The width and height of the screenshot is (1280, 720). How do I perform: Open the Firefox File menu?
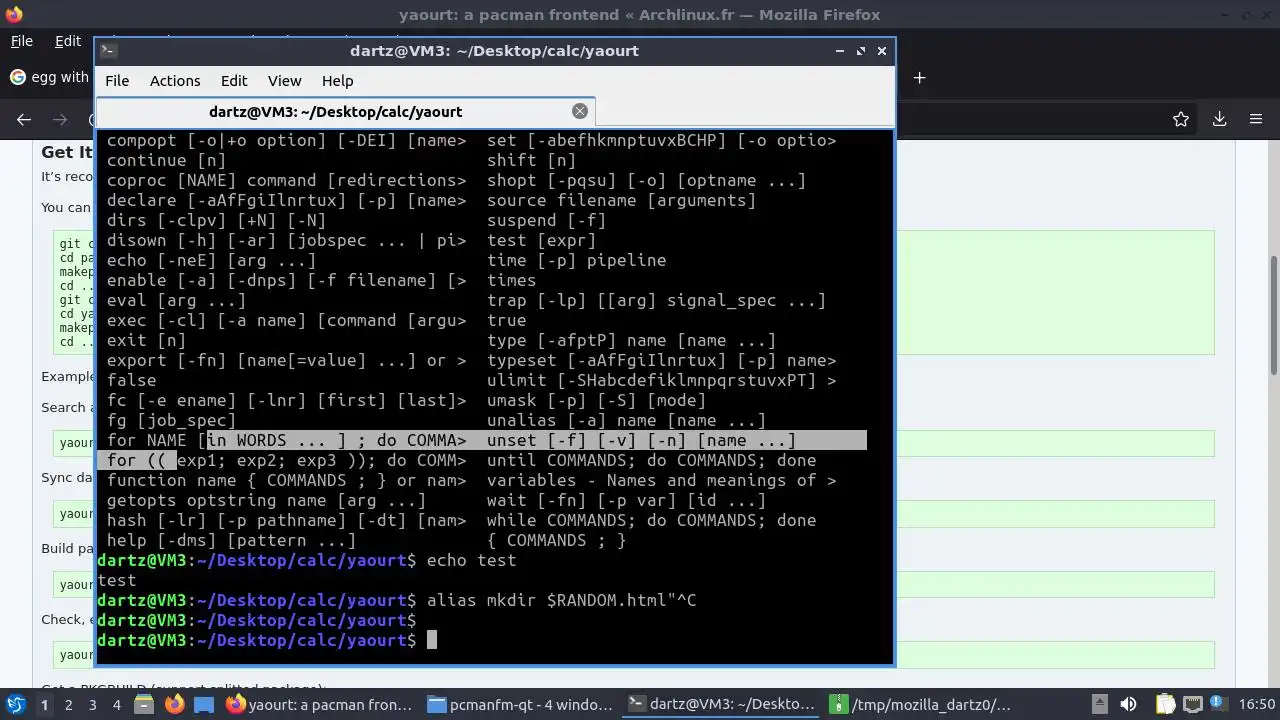[21, 41]
